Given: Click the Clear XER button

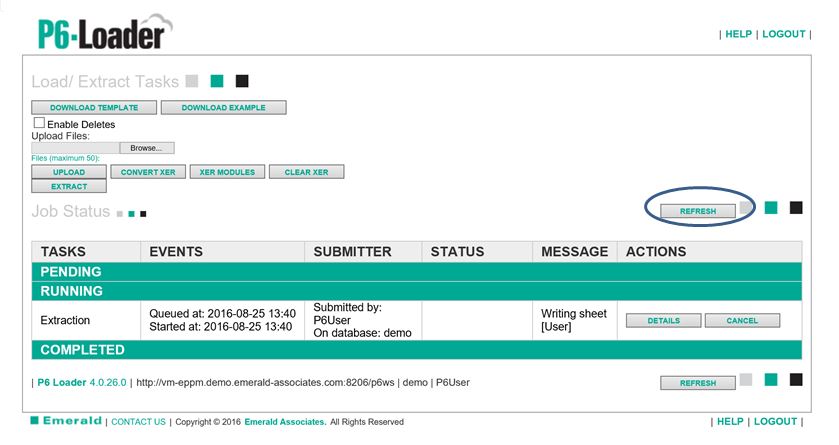Looking at the screenshot, I should 306,172.
